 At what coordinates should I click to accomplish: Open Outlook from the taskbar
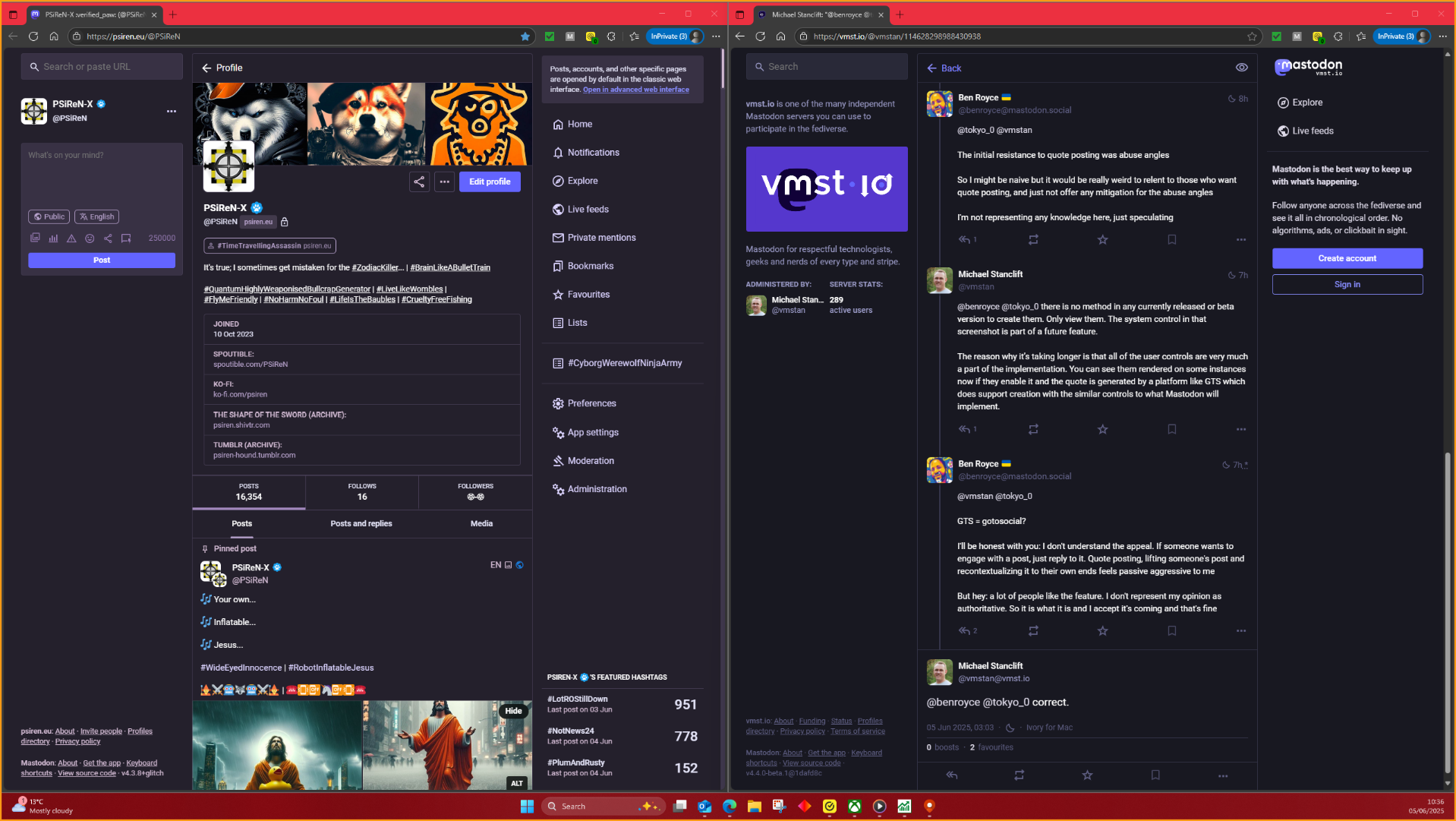(x=704, y=807)
